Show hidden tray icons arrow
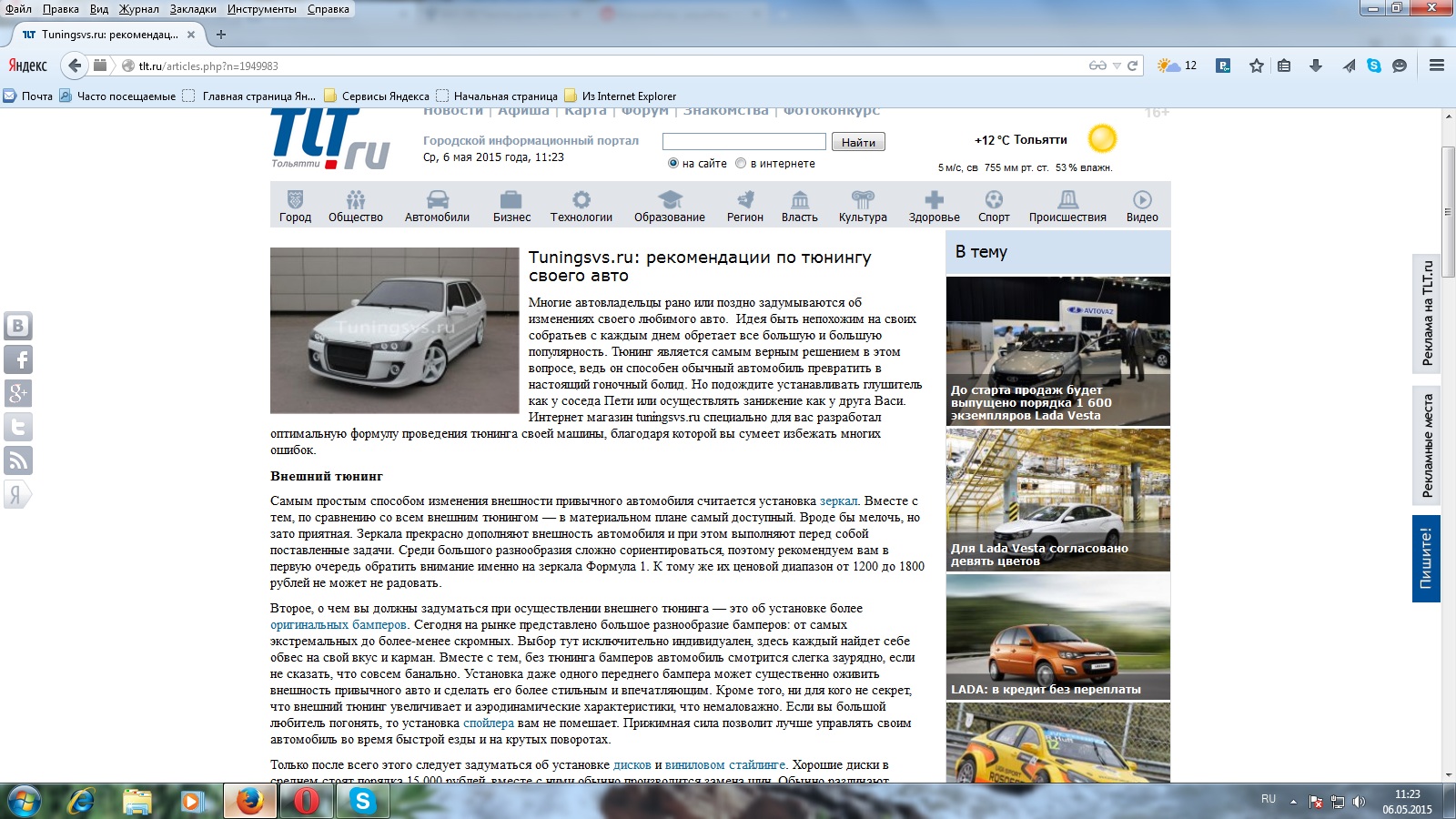This screenshot has width=1456, height=819. click(x=1293, y=802)
